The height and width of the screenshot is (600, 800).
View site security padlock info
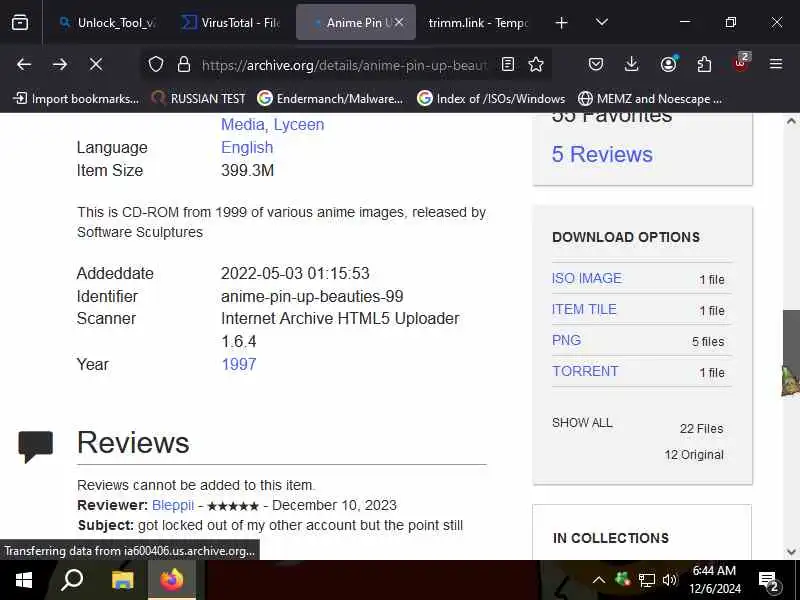[184, 64]
